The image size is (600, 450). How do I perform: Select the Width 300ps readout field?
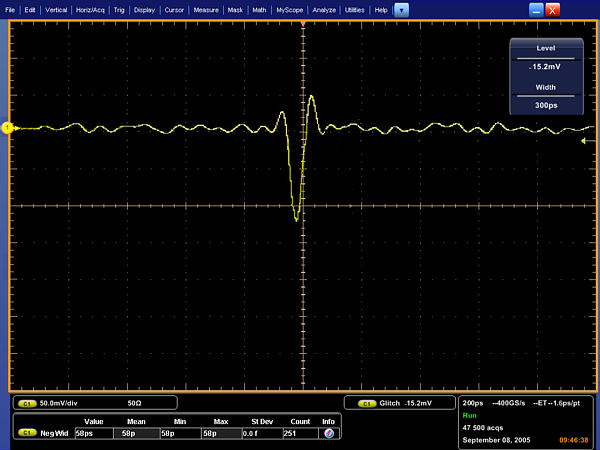[x=546, y=105]
